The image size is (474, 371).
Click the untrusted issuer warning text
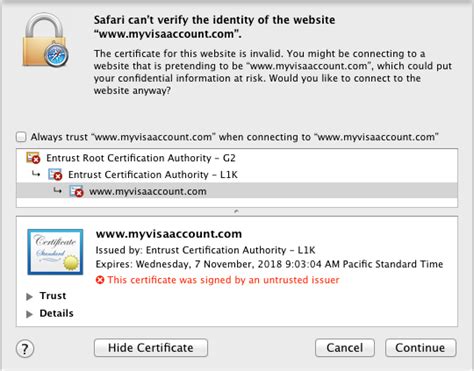point(223,280)
